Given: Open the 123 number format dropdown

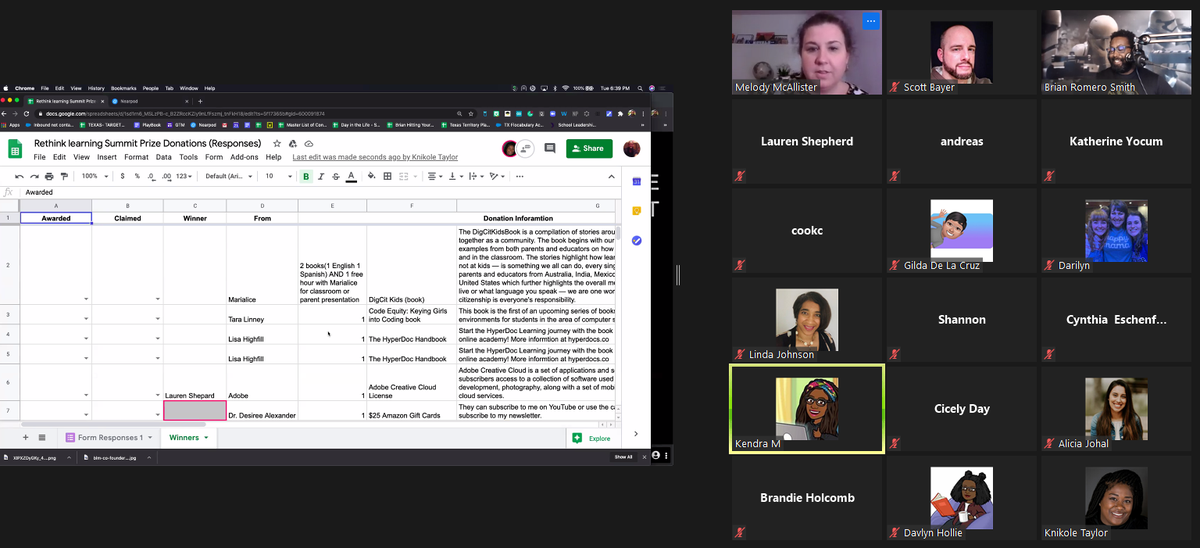Looking at the screenshot, I should (183, 176).
